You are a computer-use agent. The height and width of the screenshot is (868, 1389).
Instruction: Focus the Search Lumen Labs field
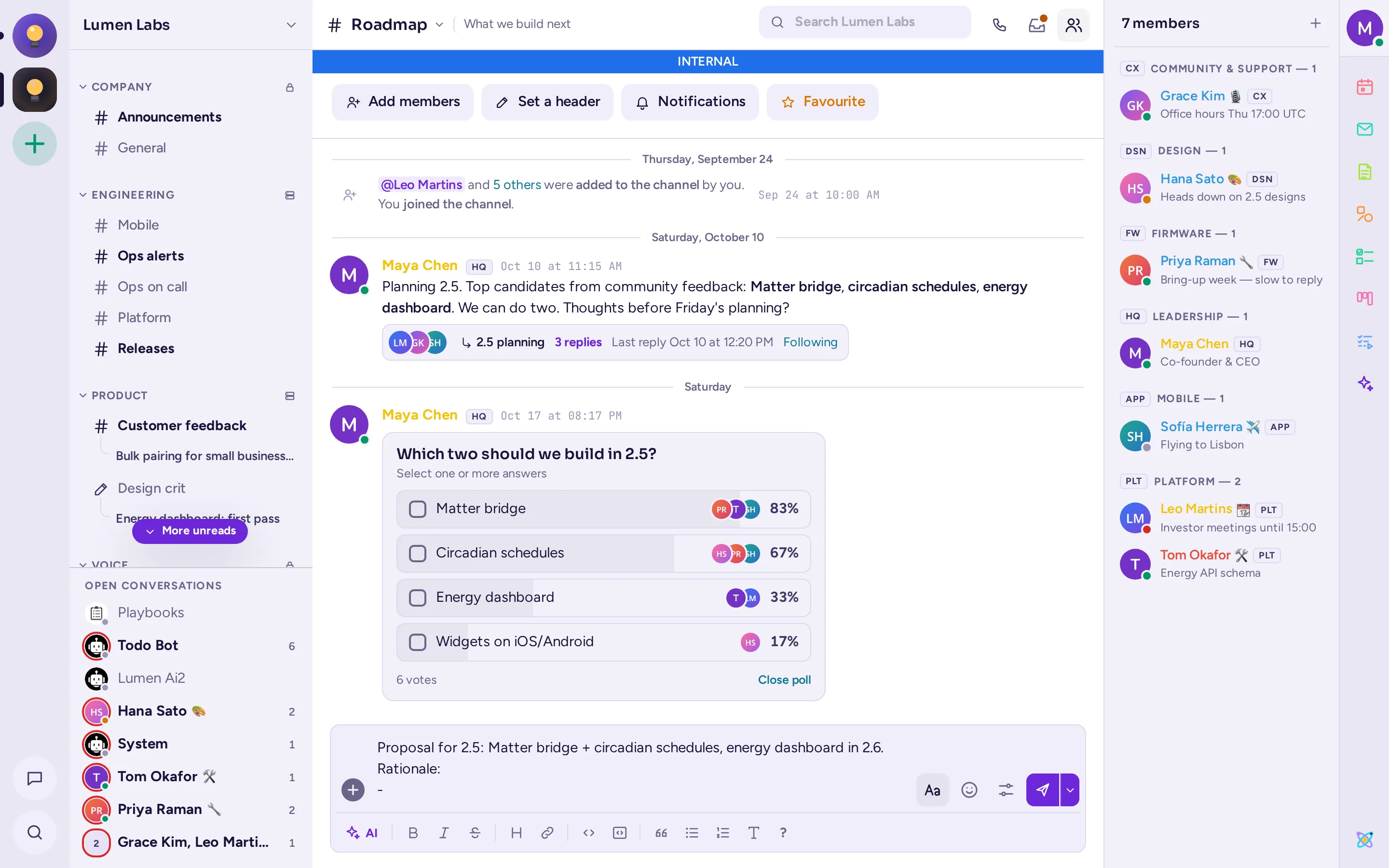point(864,22)
